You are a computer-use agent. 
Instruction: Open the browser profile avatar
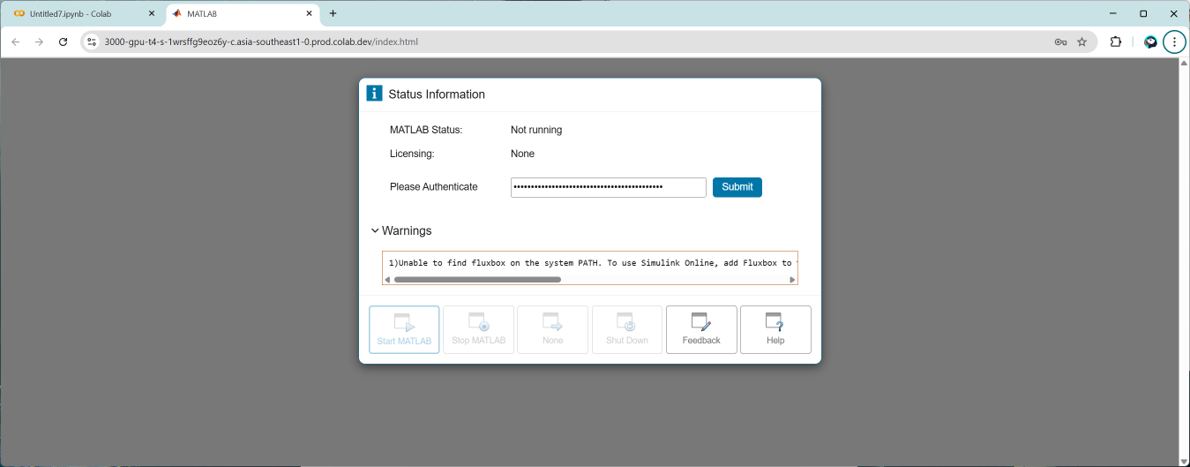pos(1151,42)
